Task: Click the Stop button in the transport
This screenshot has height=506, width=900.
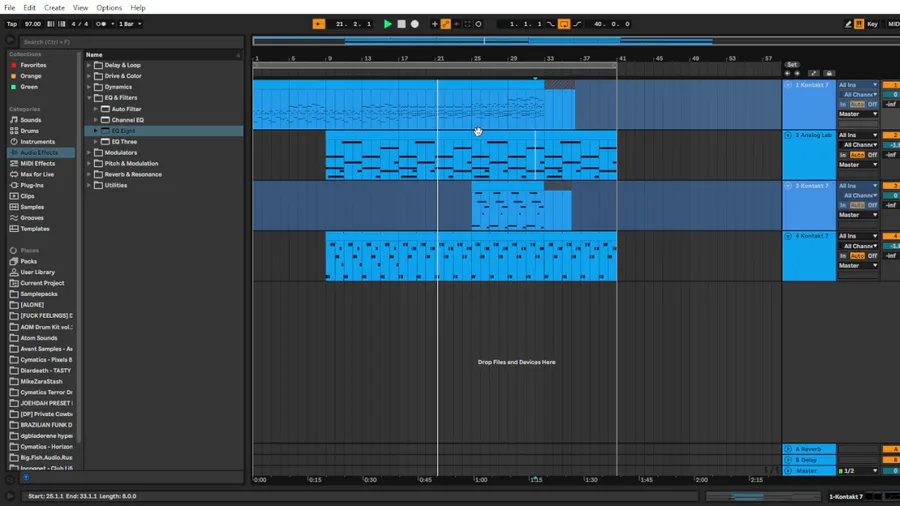Action: point(401,24)
